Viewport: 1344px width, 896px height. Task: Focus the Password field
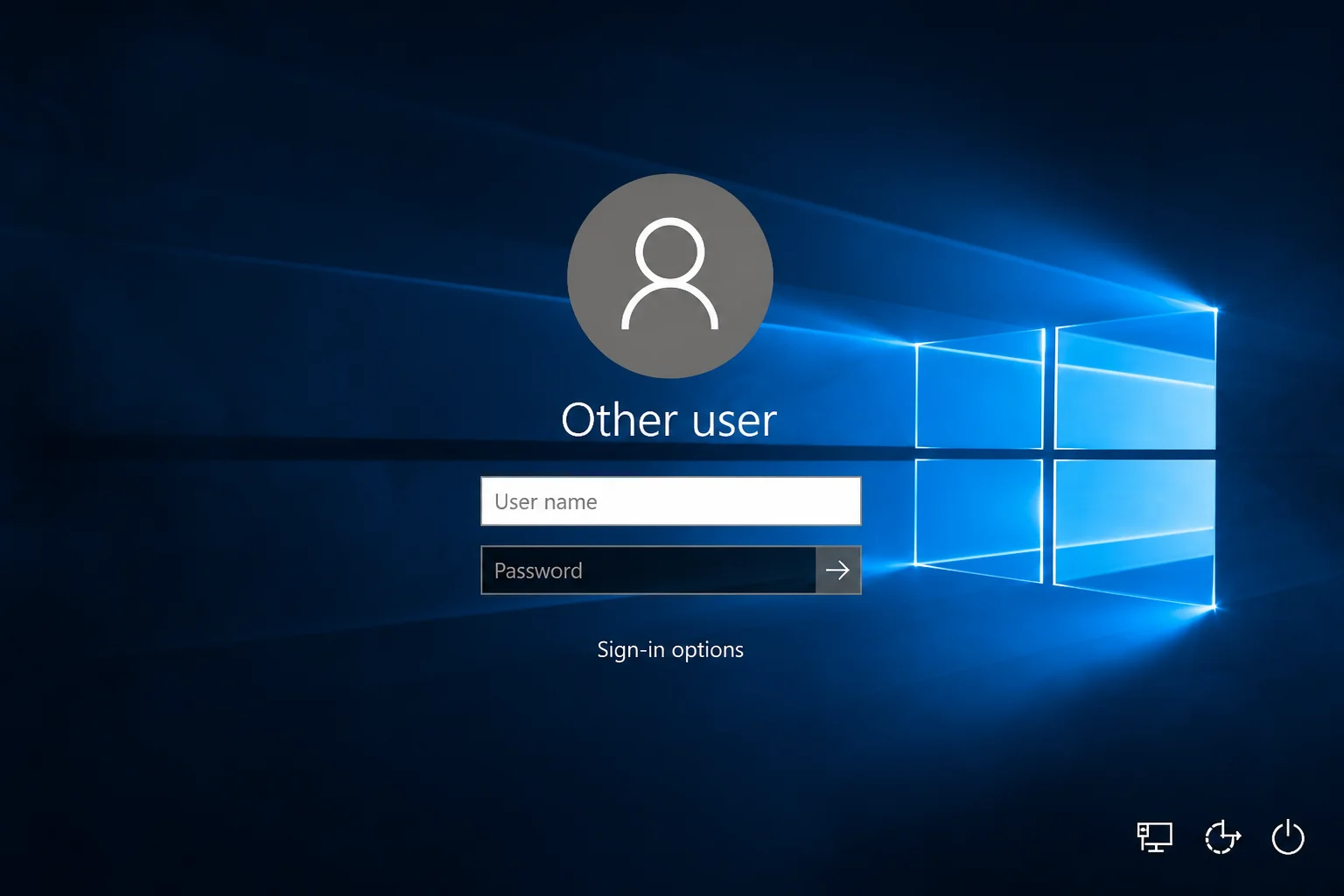click(648, 570)
